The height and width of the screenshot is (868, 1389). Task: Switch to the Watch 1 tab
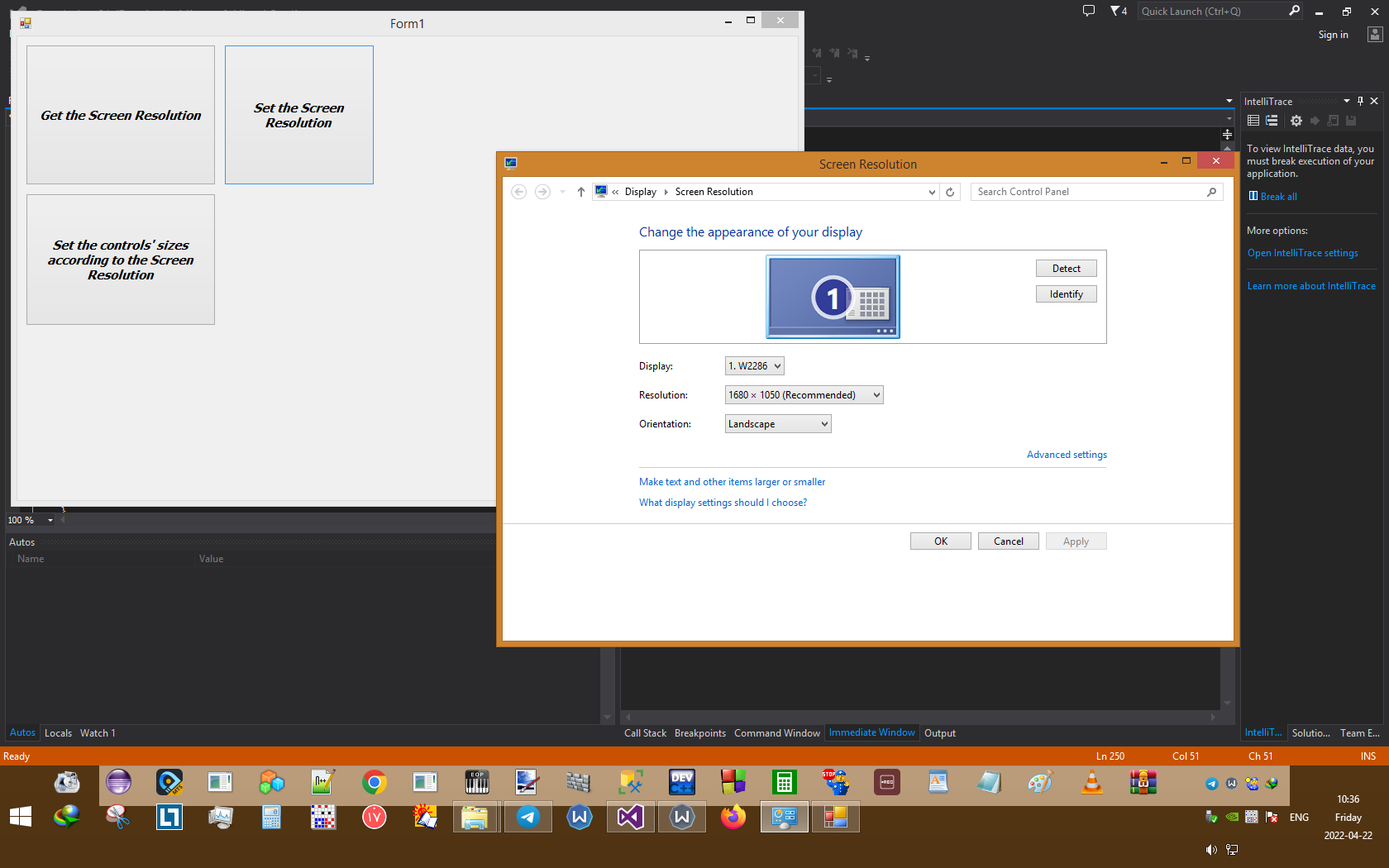pyautogui.click(x=98, y=733)
